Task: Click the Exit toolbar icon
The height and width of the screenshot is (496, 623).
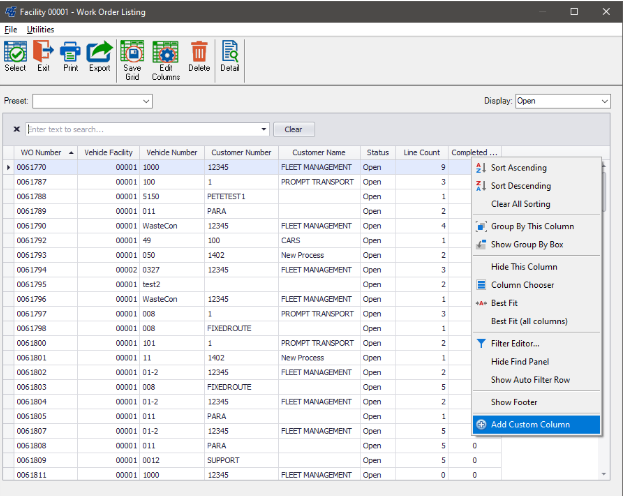Action: click(43, 57)
